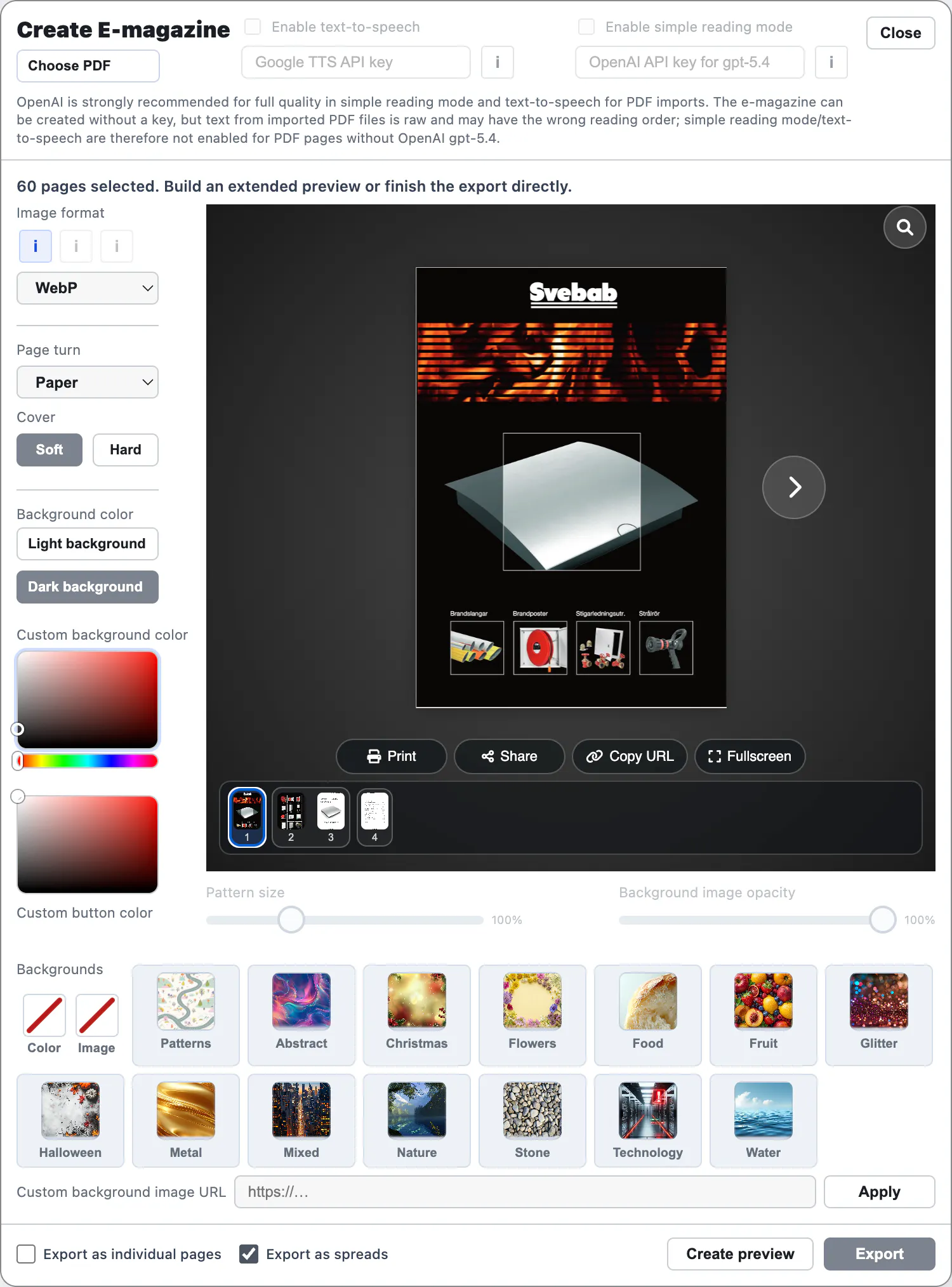Image resolution: width=952 pixels, height=1287 pixels.
Task: Choose the Stone background category
Action: 532,1121
